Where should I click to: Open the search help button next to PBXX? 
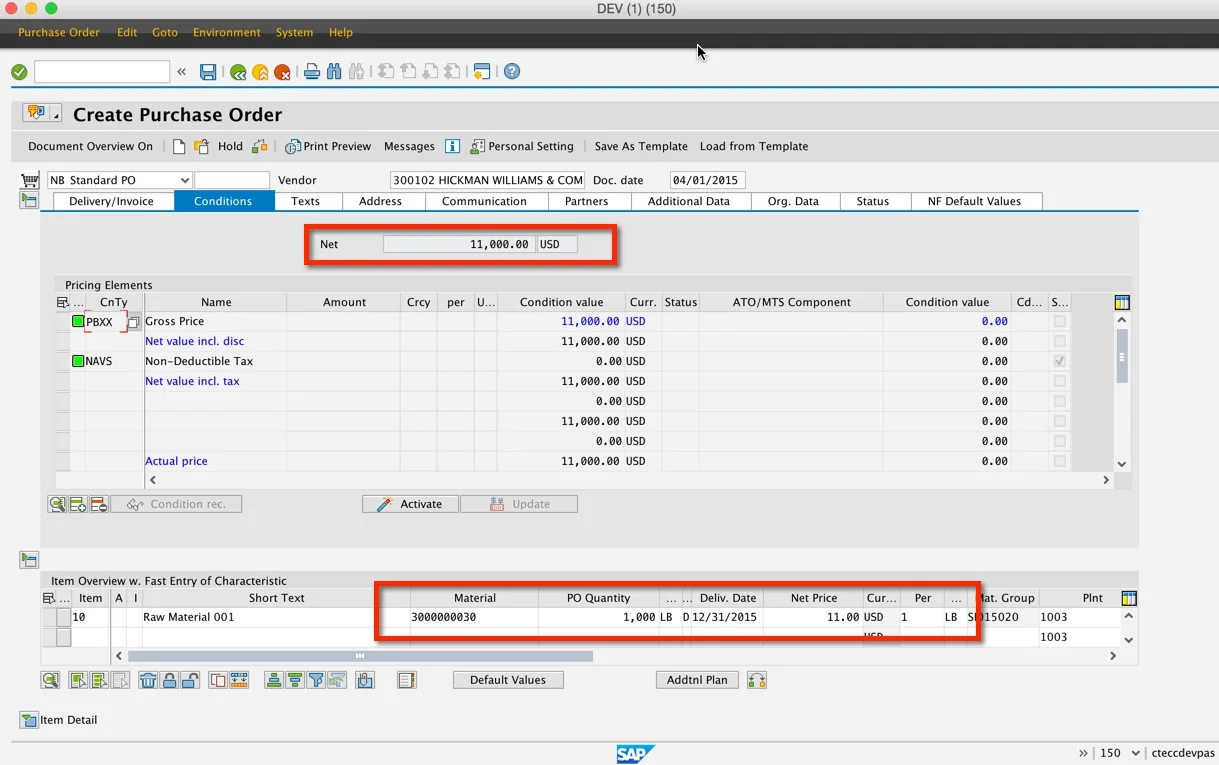[133, 322]
